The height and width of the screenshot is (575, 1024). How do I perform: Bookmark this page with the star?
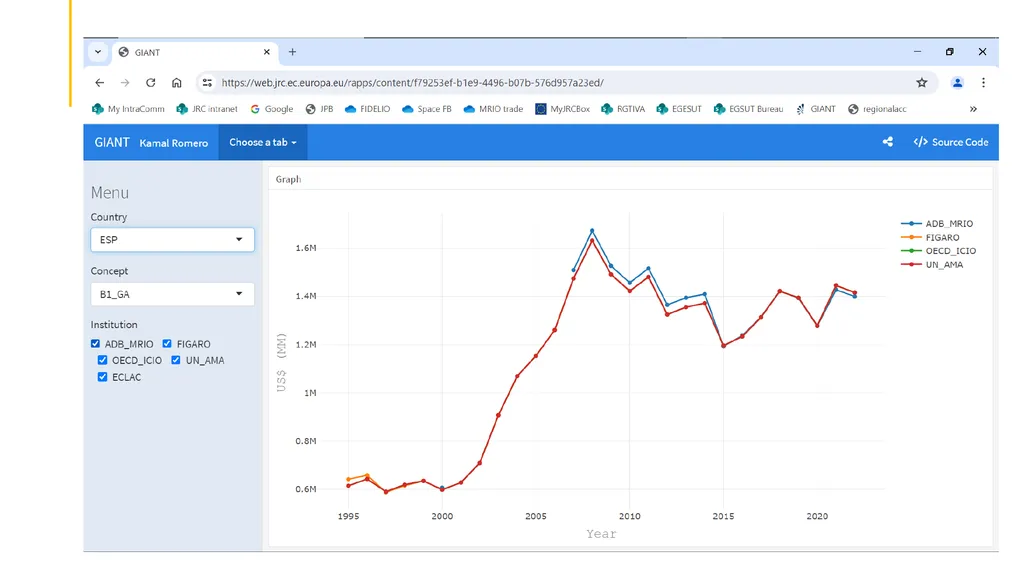coord(921,83)
